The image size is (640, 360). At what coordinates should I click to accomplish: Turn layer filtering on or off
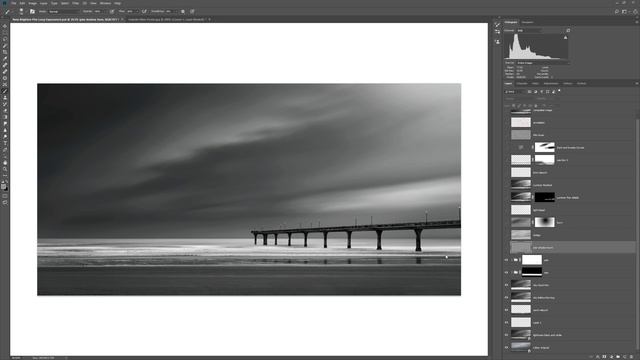click(x=560, y=91)
